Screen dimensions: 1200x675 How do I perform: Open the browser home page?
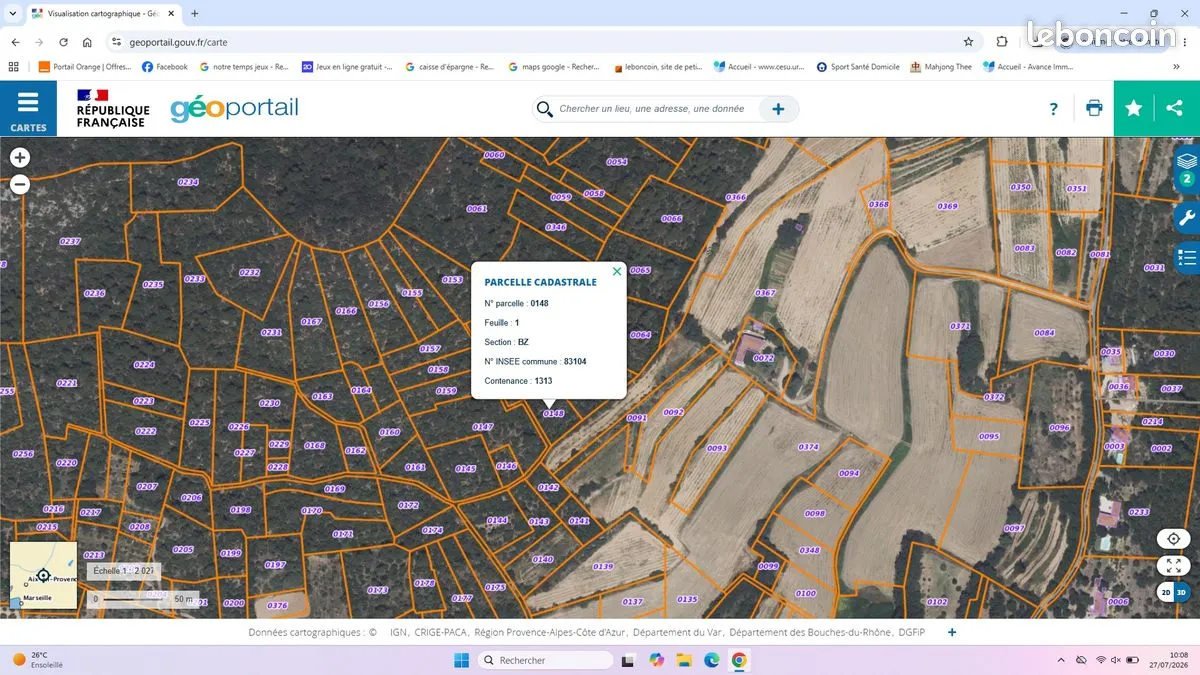pos(87,42)
